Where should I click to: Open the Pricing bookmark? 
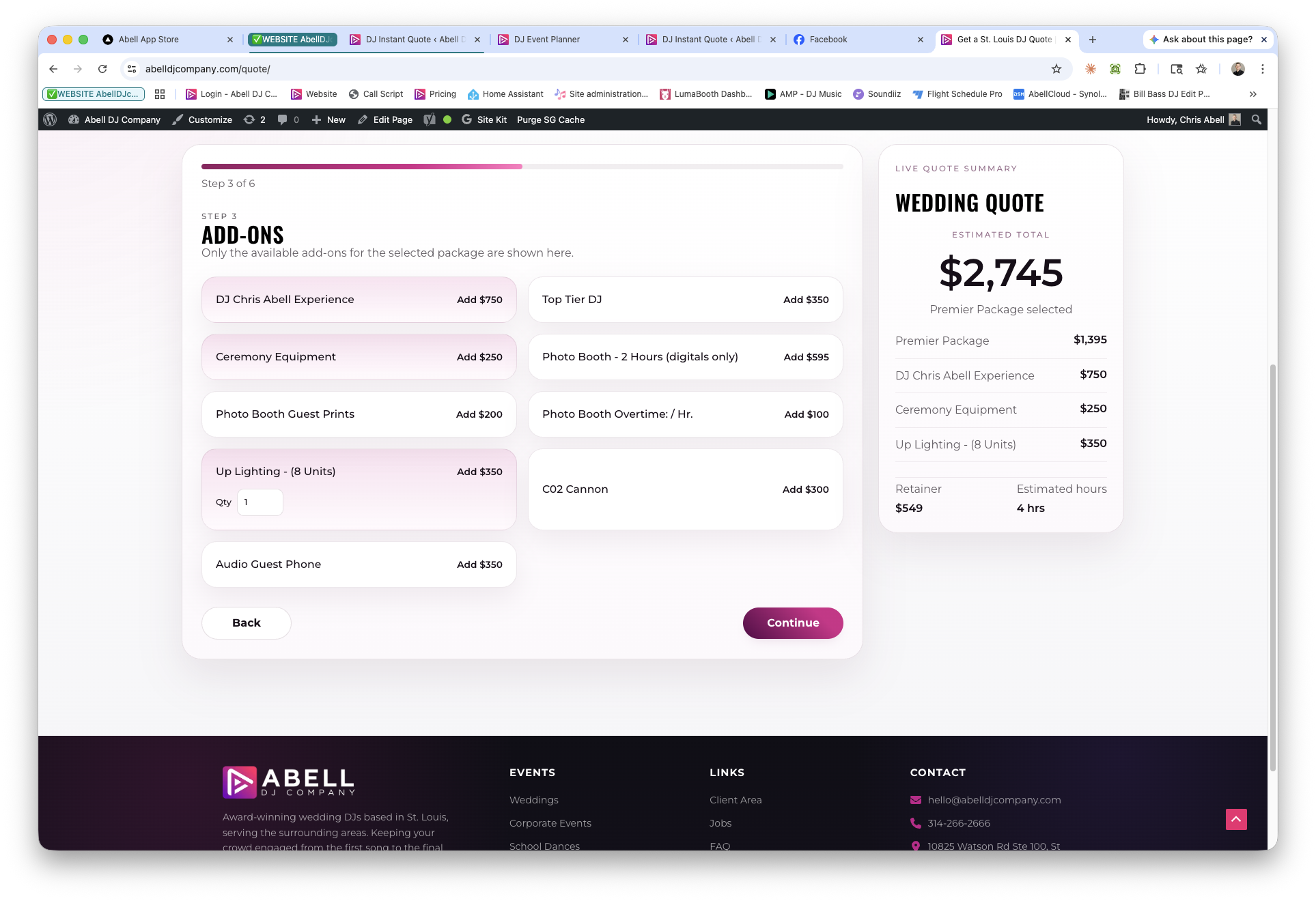click(435, 94)
